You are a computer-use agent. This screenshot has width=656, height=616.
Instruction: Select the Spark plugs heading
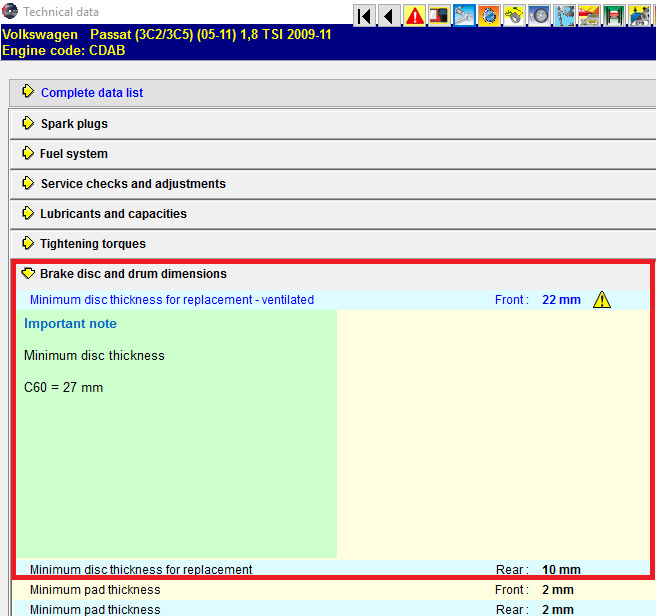tap(74, 124)
